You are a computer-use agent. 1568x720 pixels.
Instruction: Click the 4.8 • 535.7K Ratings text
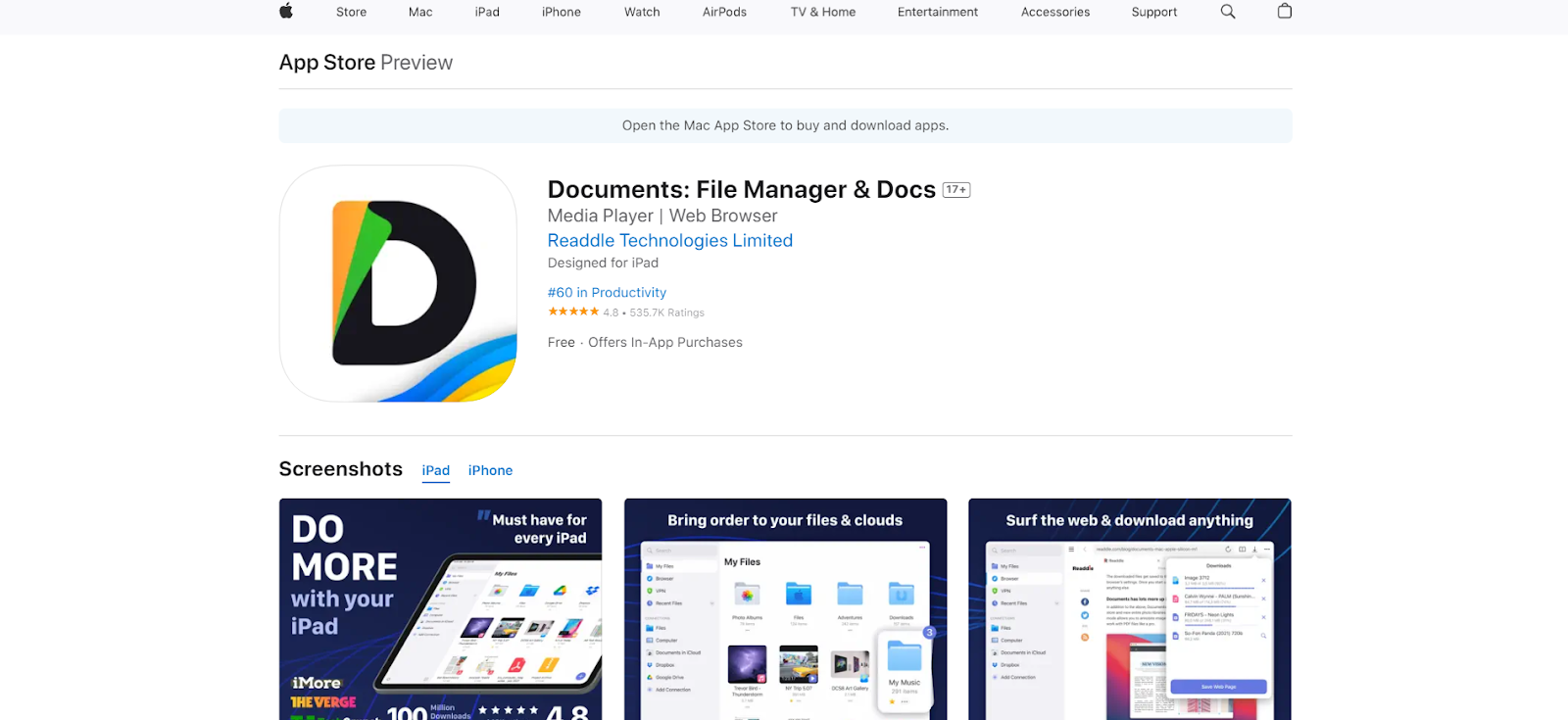click(654, 312)
